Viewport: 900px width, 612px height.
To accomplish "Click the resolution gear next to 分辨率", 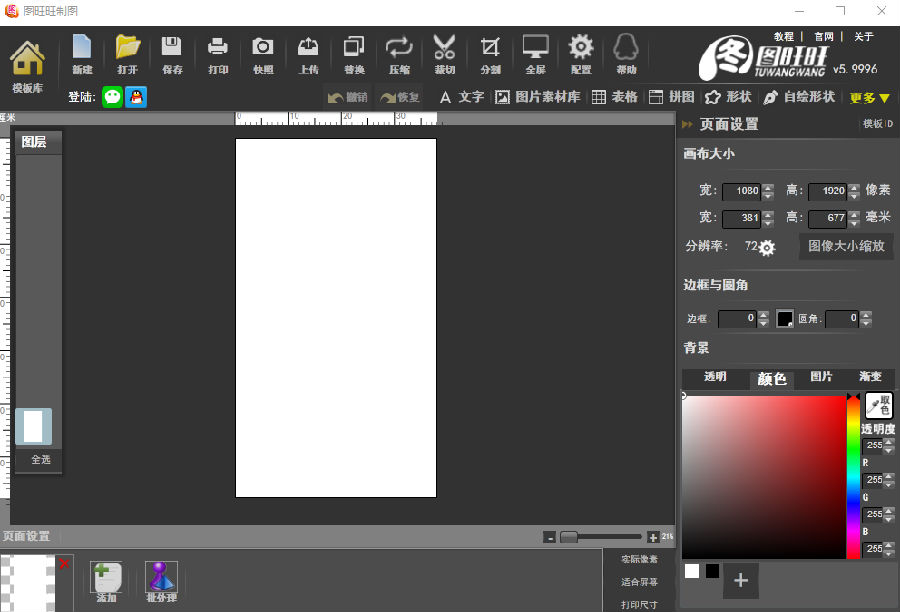I will pos(767,248).
